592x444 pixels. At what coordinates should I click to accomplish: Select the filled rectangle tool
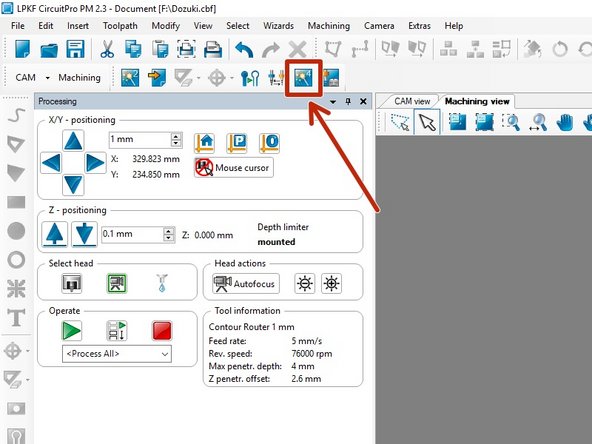16,202
